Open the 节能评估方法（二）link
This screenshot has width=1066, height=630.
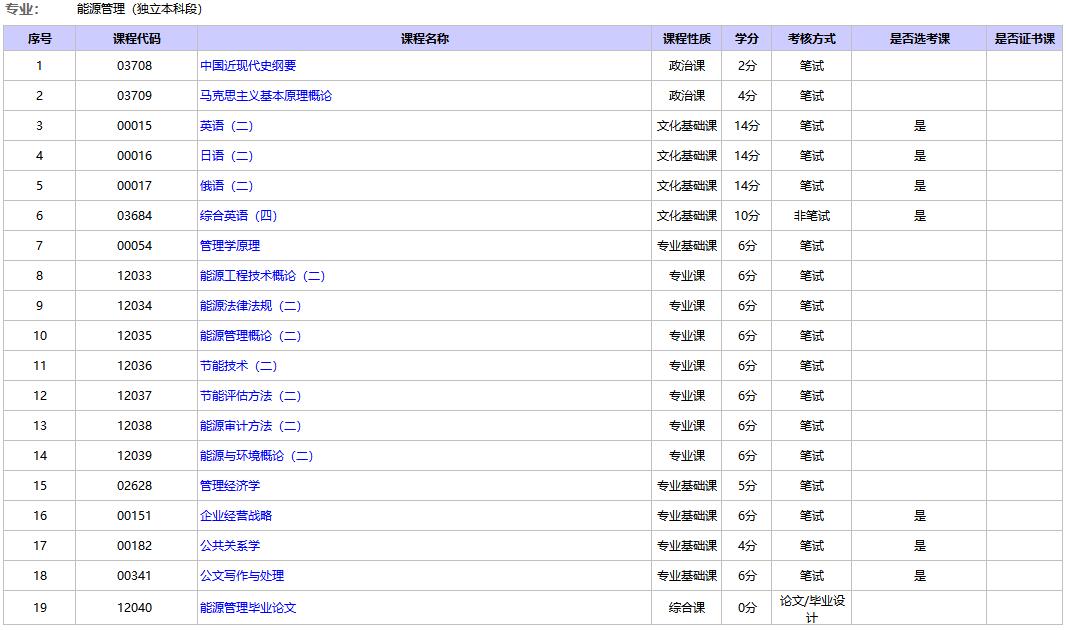pos(252,395)
